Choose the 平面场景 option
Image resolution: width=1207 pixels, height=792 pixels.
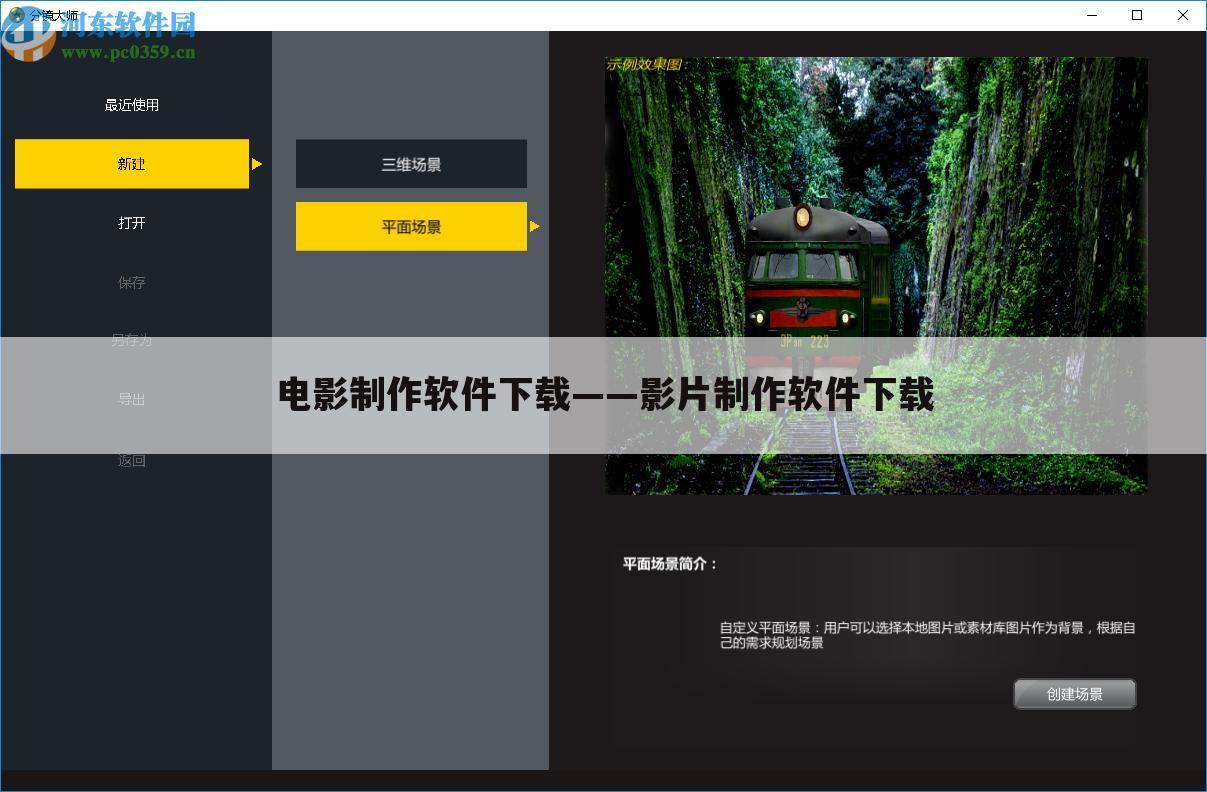[x=411, y=226]
